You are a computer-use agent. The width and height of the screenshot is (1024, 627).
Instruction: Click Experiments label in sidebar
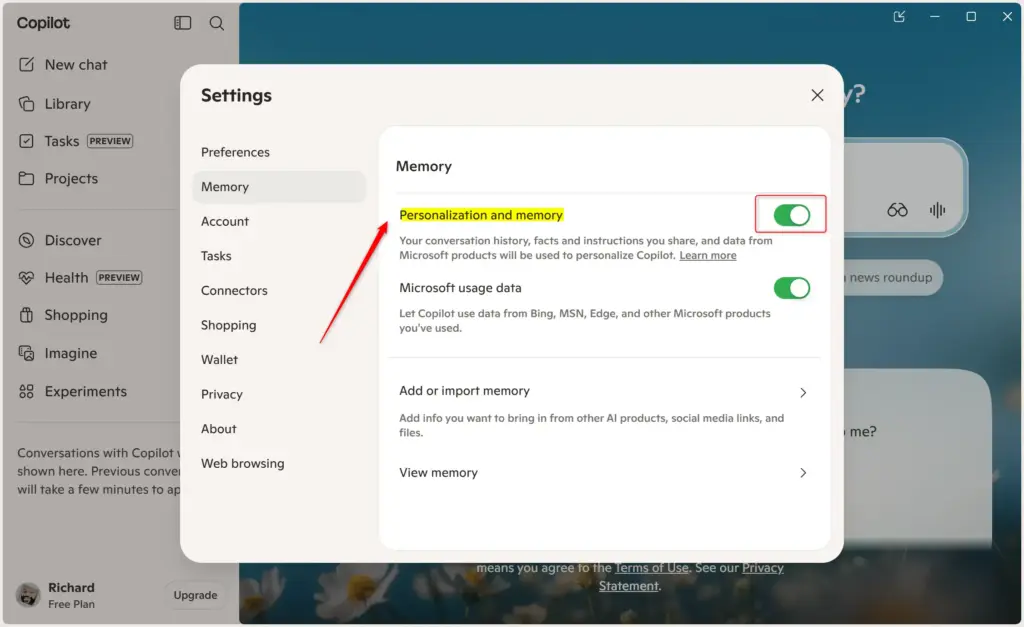pyautogui.click(x=86, y=391)
